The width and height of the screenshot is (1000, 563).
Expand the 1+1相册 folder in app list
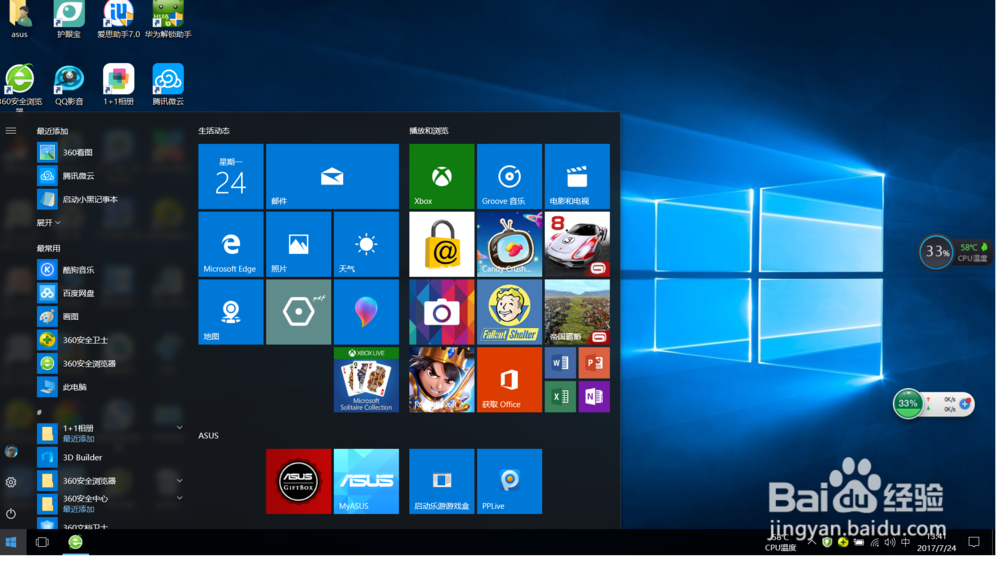point(180,428)
